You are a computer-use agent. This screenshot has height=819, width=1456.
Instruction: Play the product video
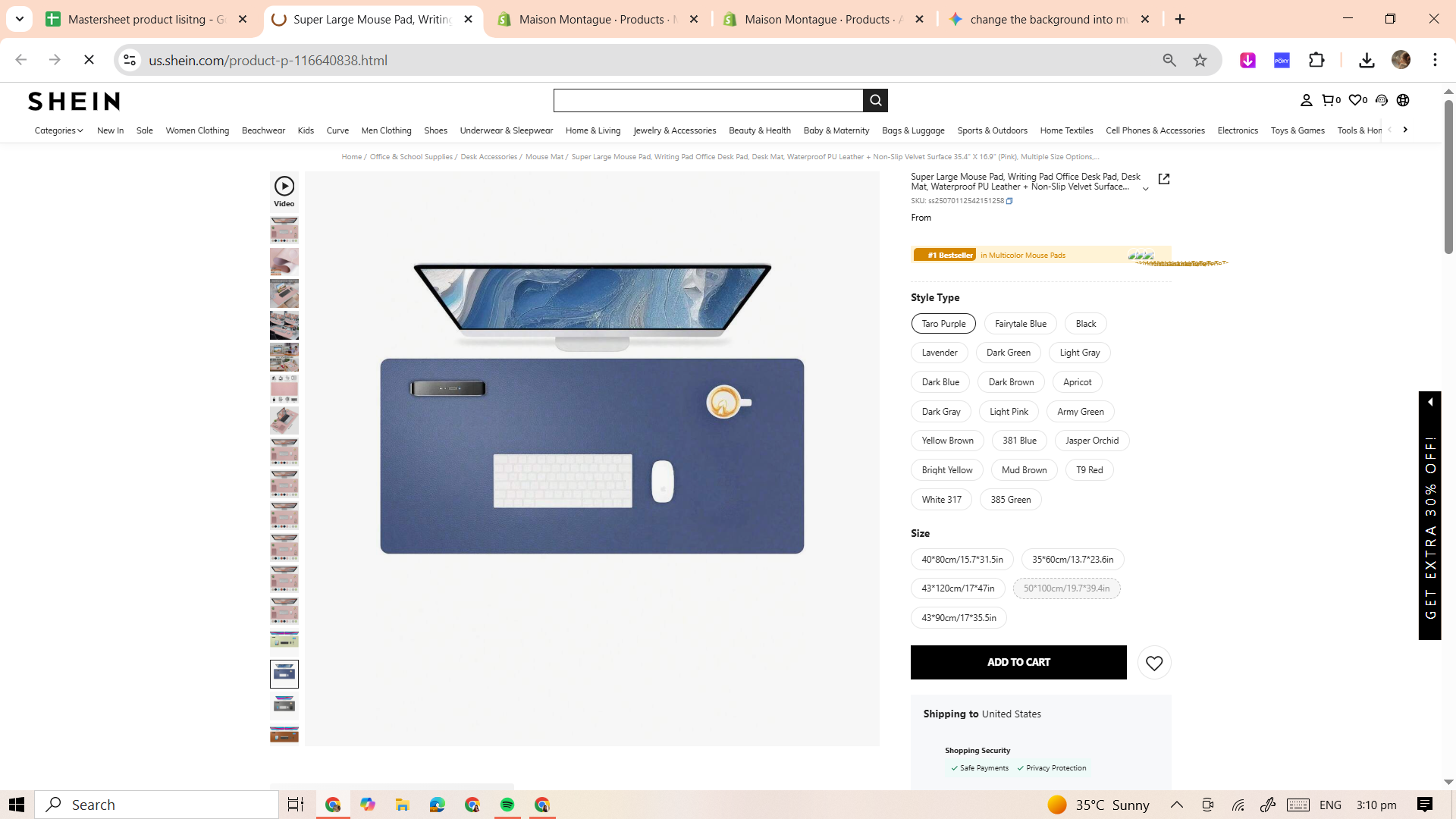point(284,191)
